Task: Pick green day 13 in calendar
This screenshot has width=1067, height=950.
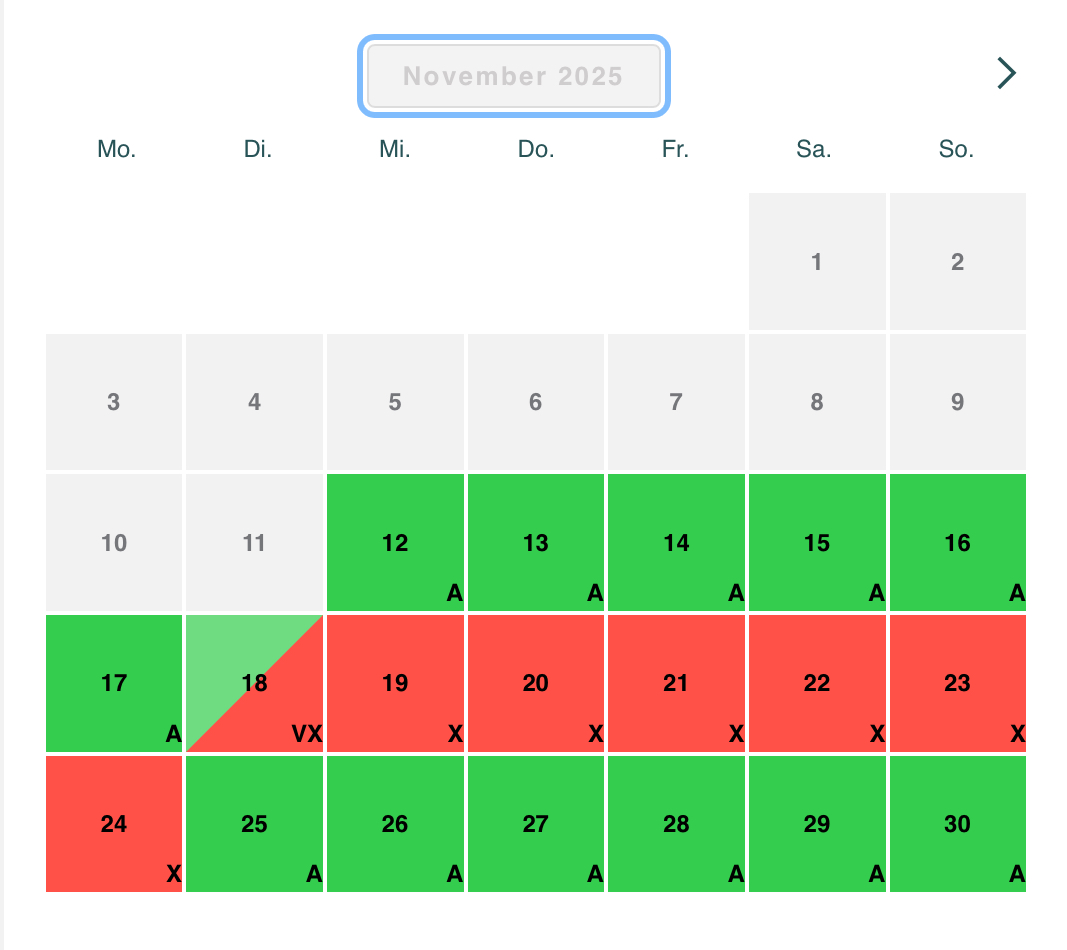Action: pyautogui.click(x=536, y=543)
